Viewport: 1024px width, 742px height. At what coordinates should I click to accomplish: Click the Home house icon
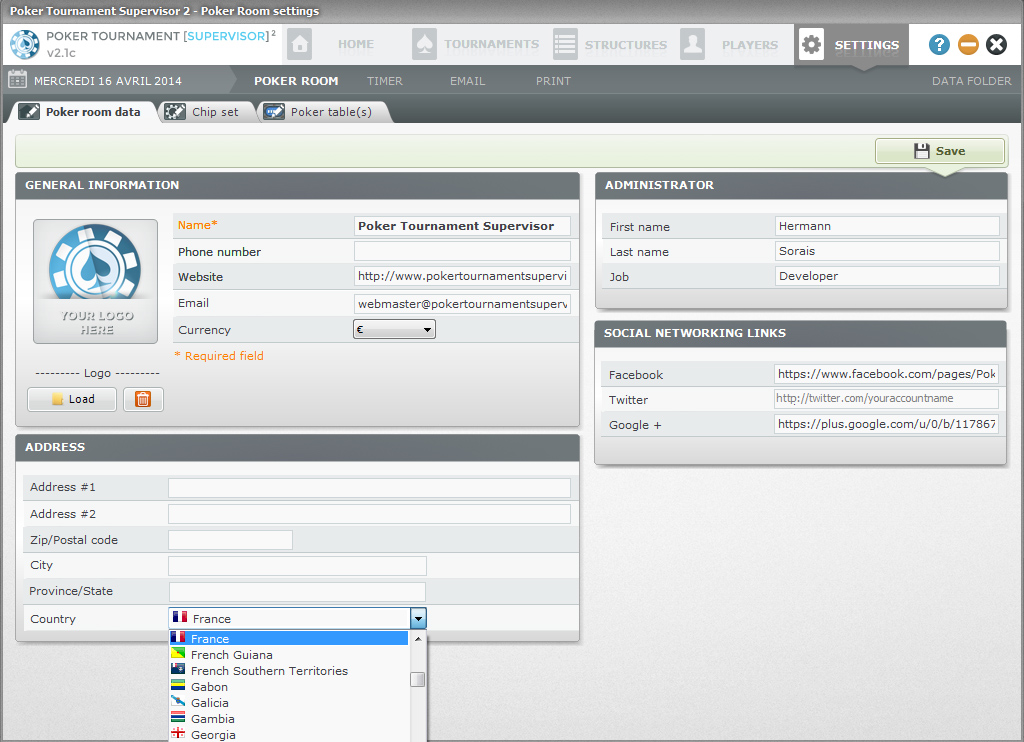point(300,45)
